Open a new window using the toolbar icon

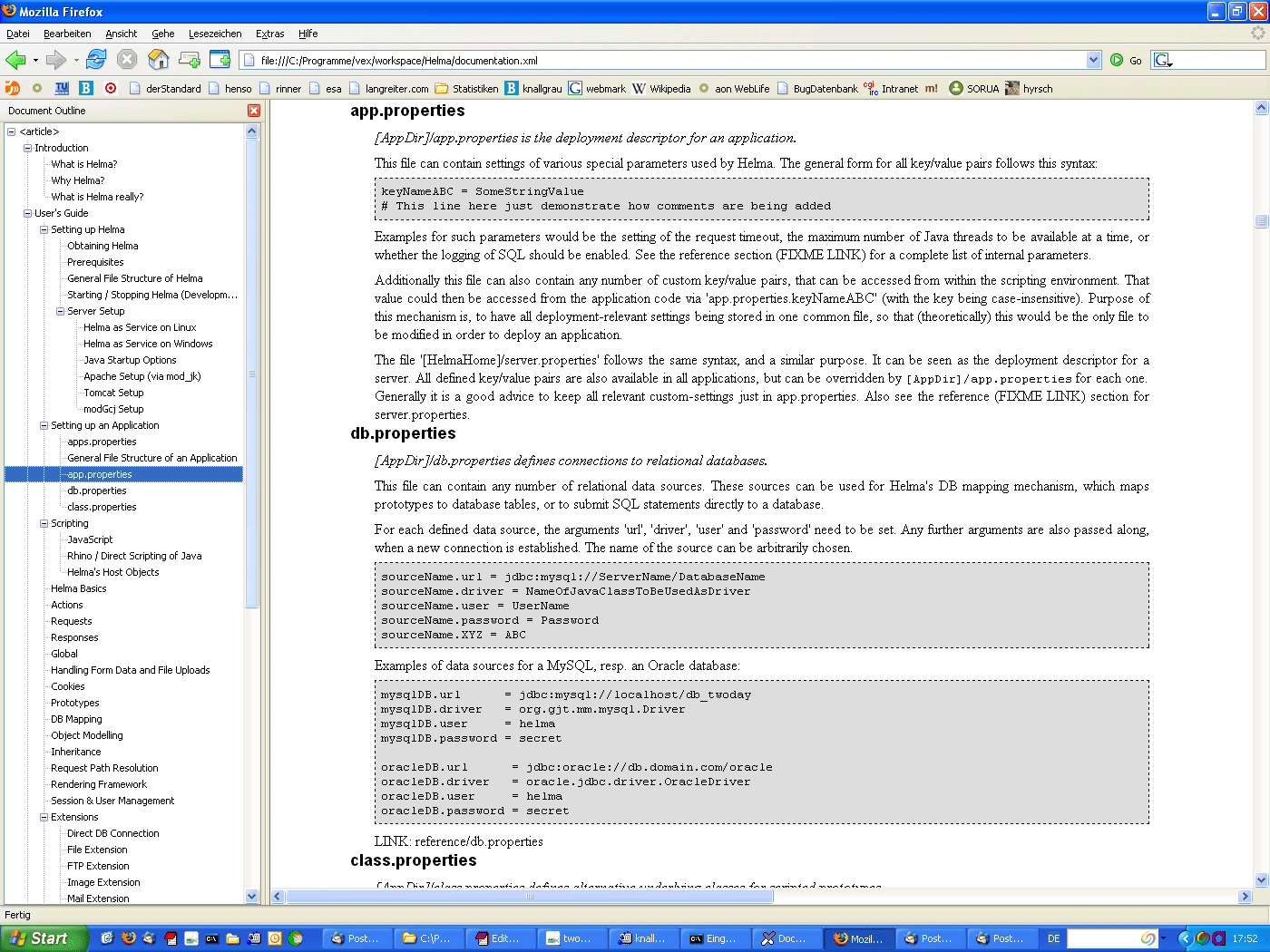coord(220,60)
